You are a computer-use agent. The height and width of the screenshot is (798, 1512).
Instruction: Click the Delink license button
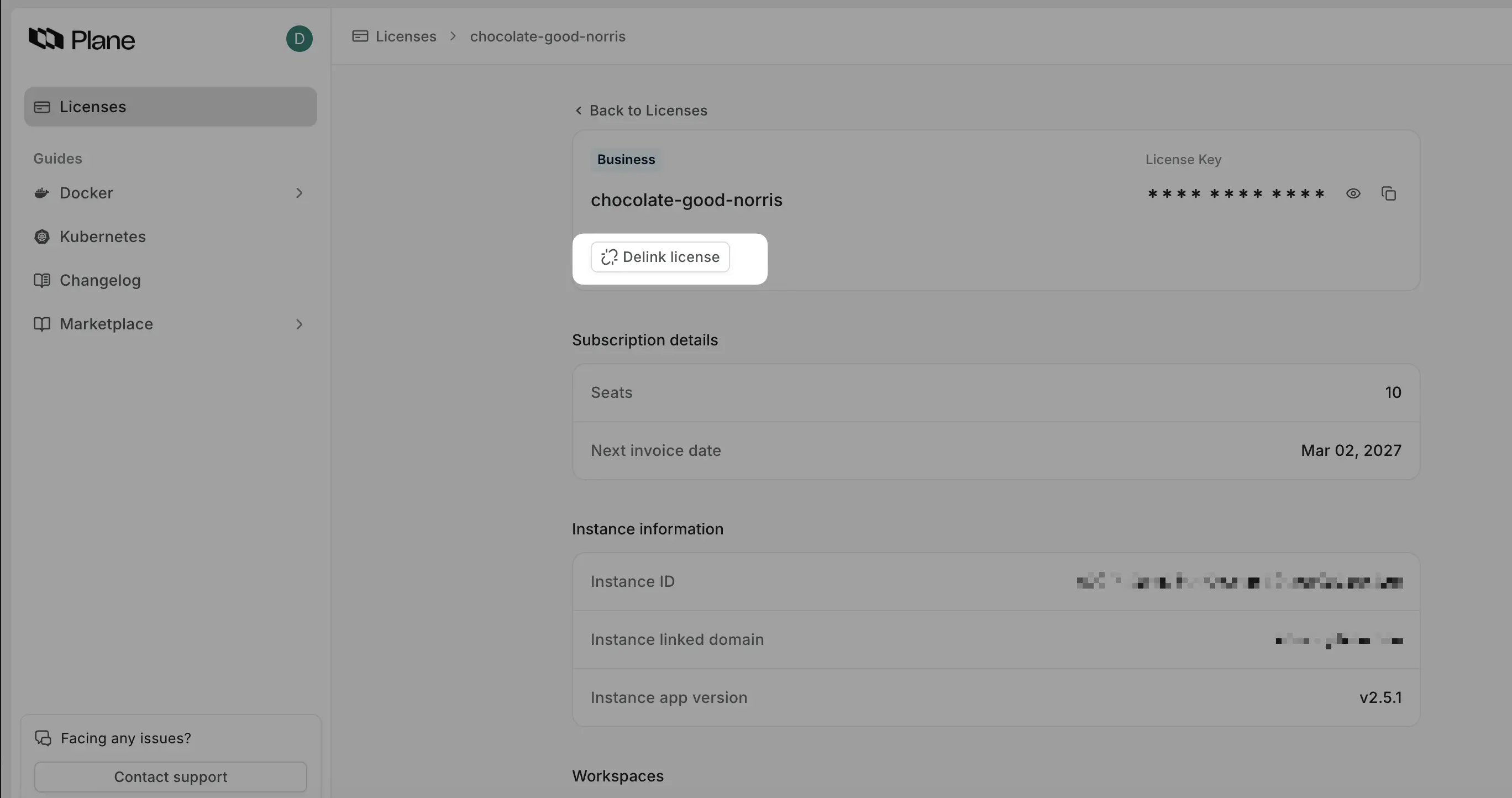coord(660,256)
